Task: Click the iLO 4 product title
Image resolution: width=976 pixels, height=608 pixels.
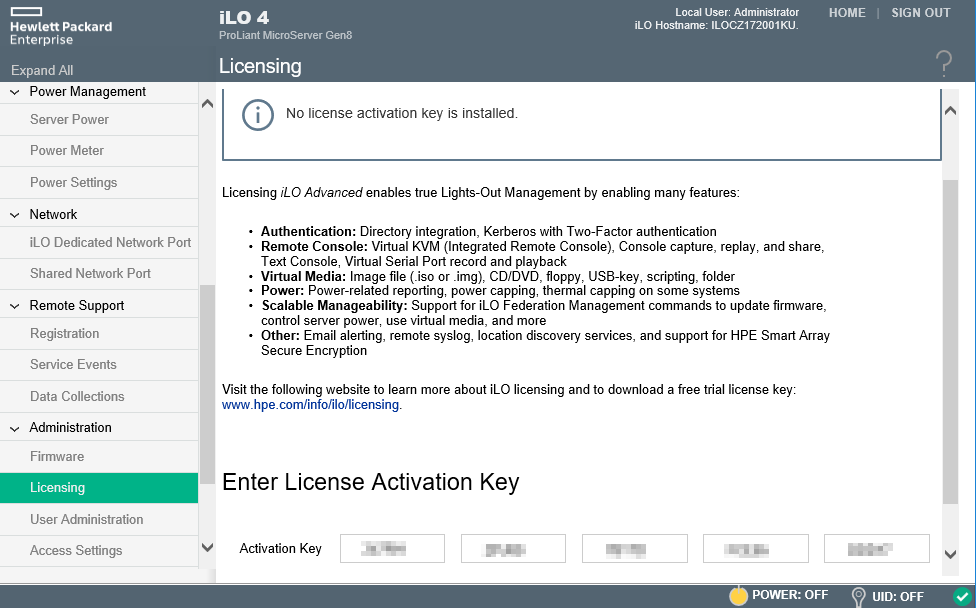Action: (244, 17)
